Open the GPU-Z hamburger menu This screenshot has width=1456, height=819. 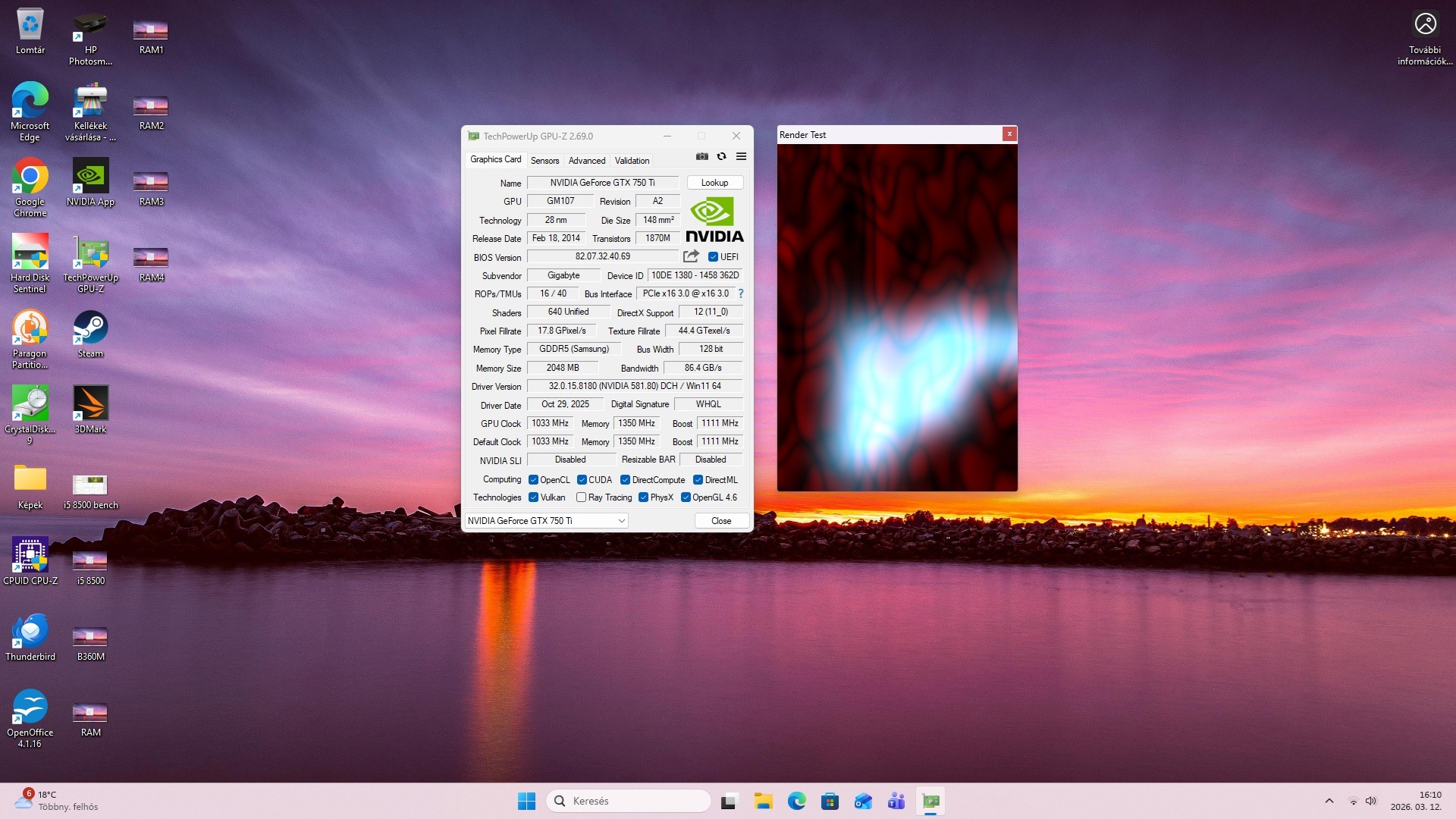click(741, 157)
